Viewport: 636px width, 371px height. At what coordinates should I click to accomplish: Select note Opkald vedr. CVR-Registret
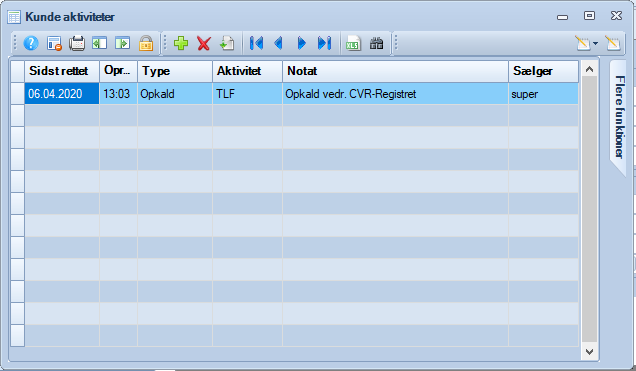(395, 94)
